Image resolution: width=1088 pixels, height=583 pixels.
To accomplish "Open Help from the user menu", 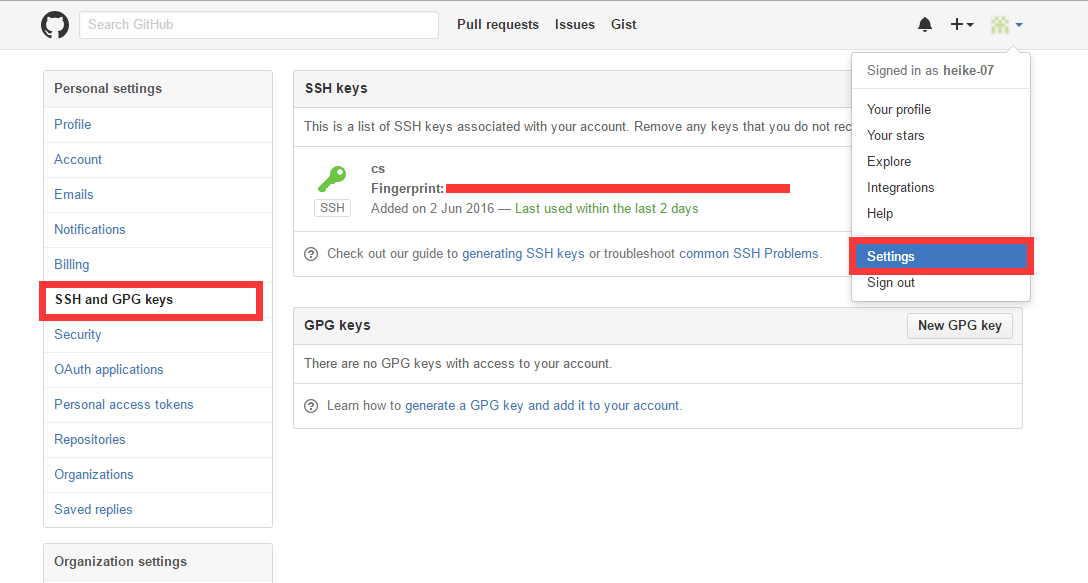I will click(940, 214).
